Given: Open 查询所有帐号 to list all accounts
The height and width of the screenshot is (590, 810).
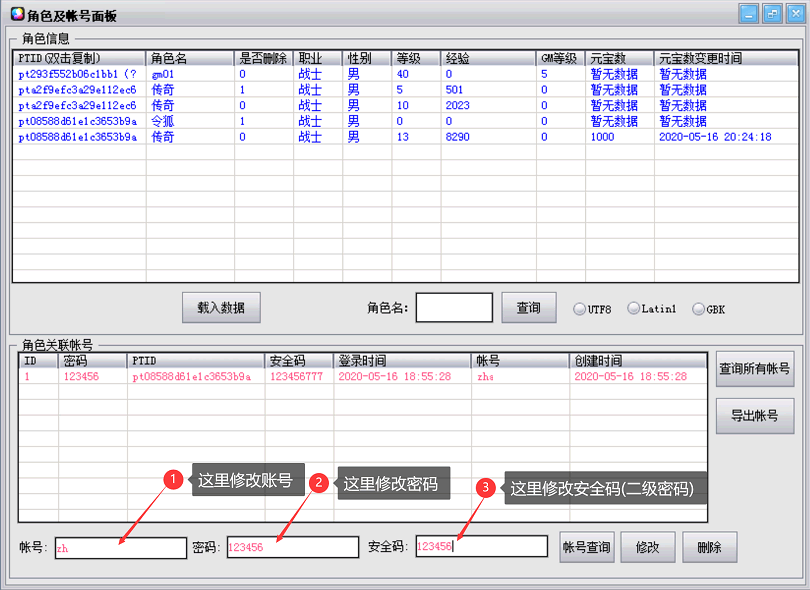Looking at the screenshot, I should point(754,369).
